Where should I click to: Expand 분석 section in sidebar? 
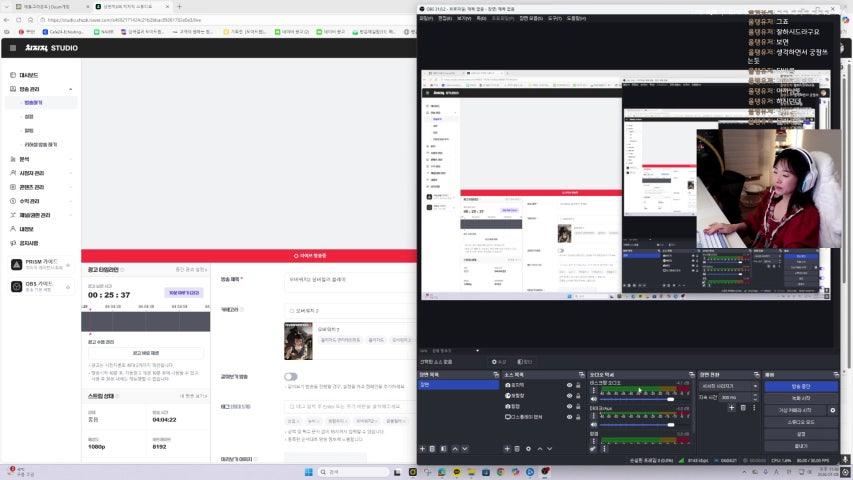click(x=71, y=159)
